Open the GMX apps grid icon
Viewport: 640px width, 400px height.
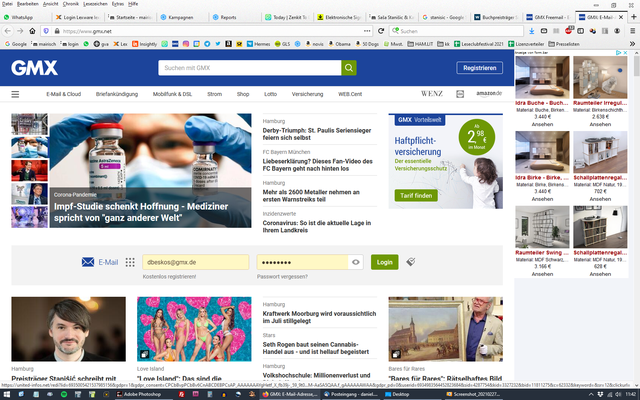pyautogui.click(x=130, y=262)
